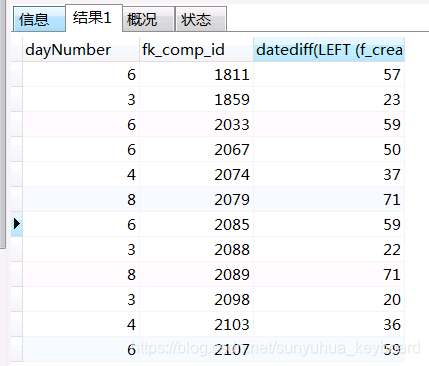Image resolution: width=429 pixels, height=366 pixels.
Task: Click datediff value 37 in row 2074
Action: click(329, 174)
